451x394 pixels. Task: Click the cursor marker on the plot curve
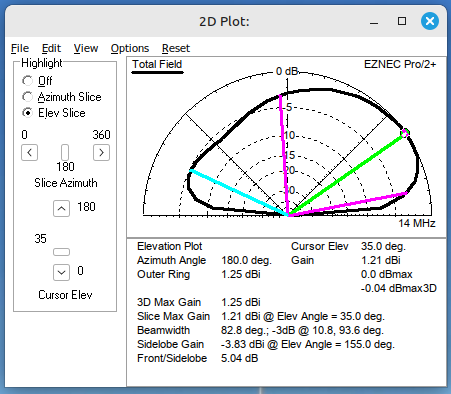[x=405, y=133]
